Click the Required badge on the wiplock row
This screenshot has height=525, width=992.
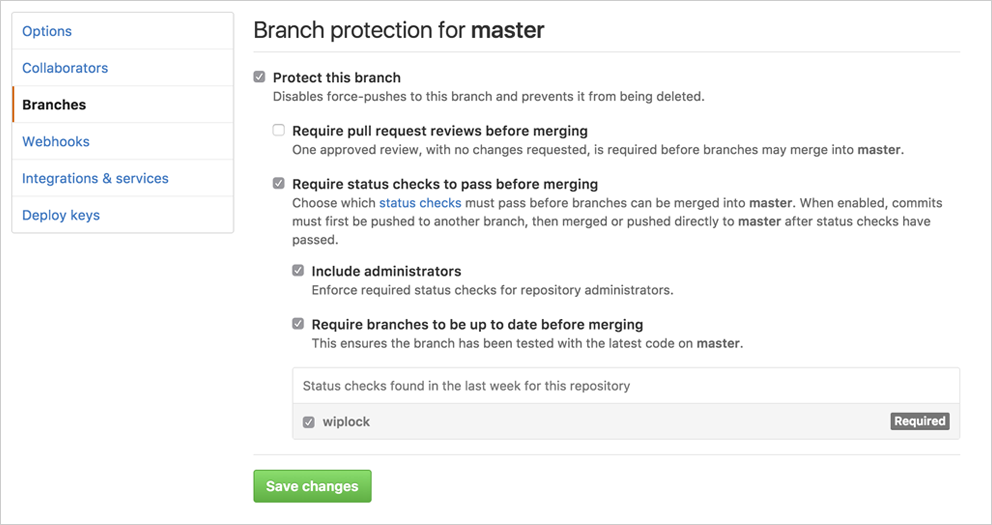tap(919, 422)
